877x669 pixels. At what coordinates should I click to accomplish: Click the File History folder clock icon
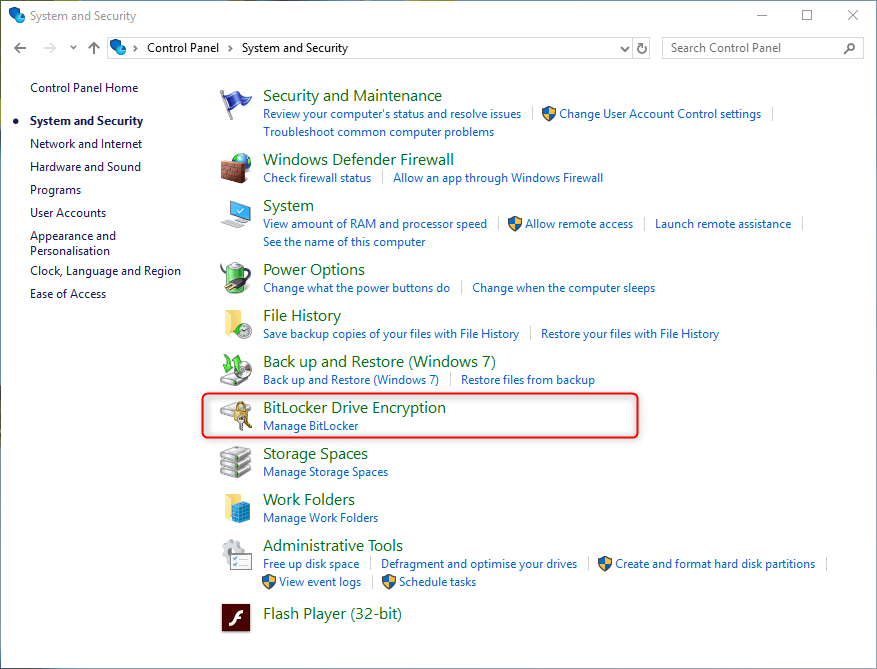coord(237,324)
